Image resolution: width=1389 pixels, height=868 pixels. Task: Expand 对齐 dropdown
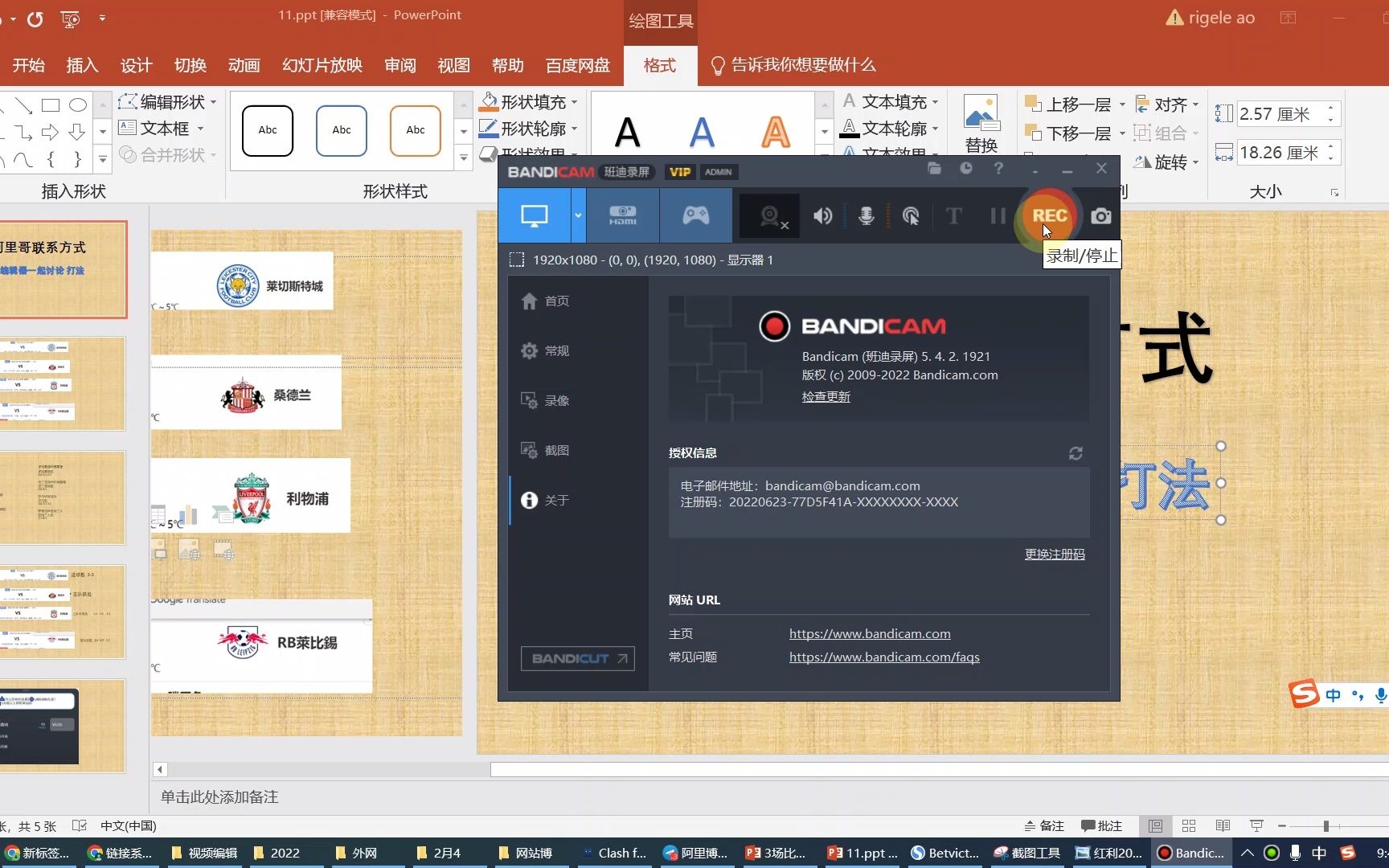pyautogui.click(x=1195, y=104)
